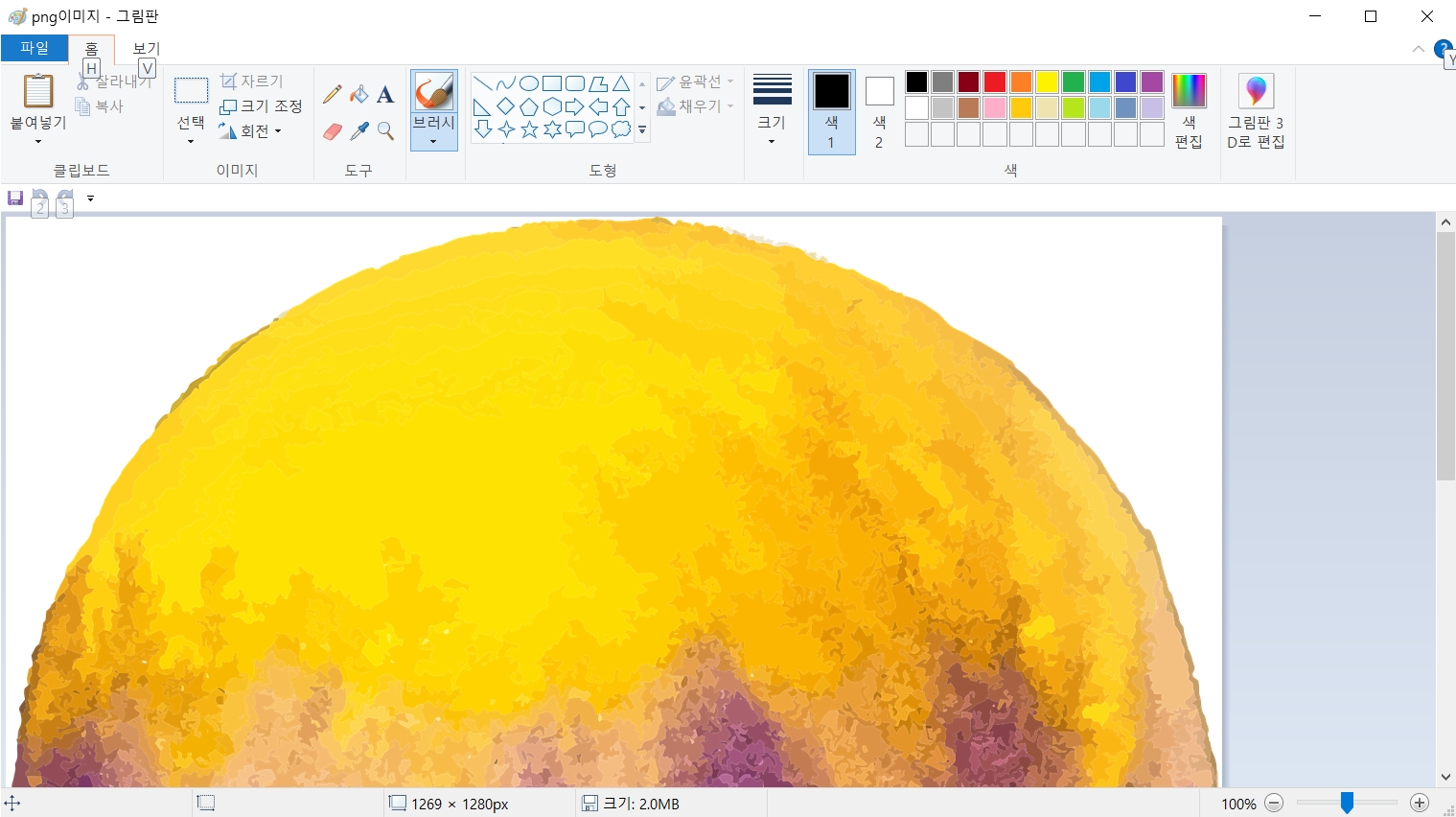Choose the Triangle shape
This screenshot has height=817, width=1456.
click(621, 83)
